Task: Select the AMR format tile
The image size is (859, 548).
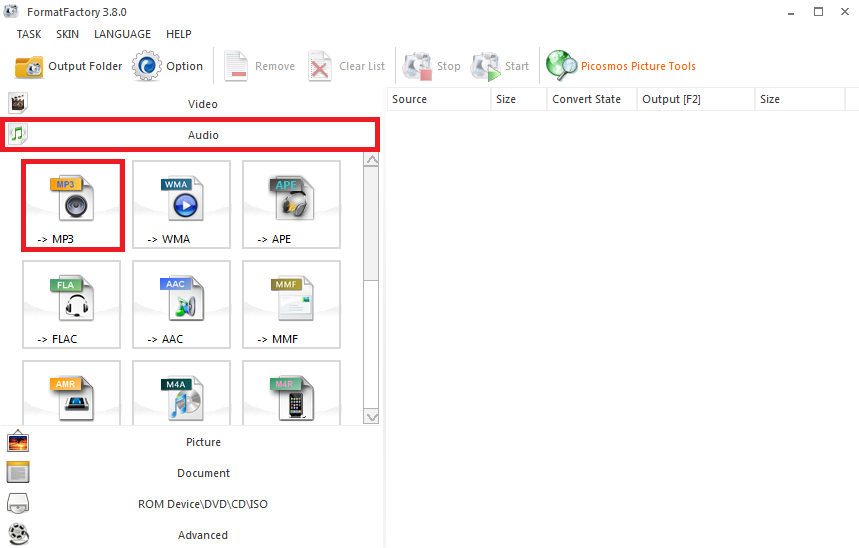Action: pos(71,392)
